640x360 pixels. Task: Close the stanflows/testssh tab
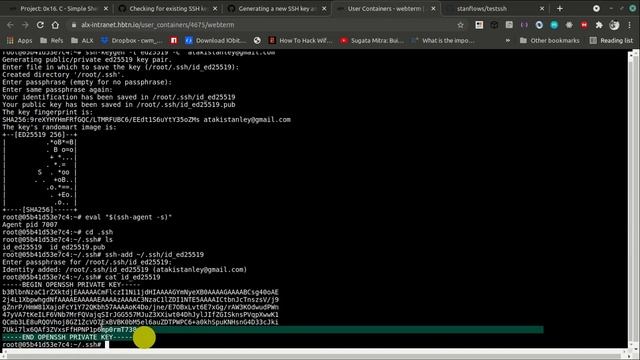click(542, 9)
